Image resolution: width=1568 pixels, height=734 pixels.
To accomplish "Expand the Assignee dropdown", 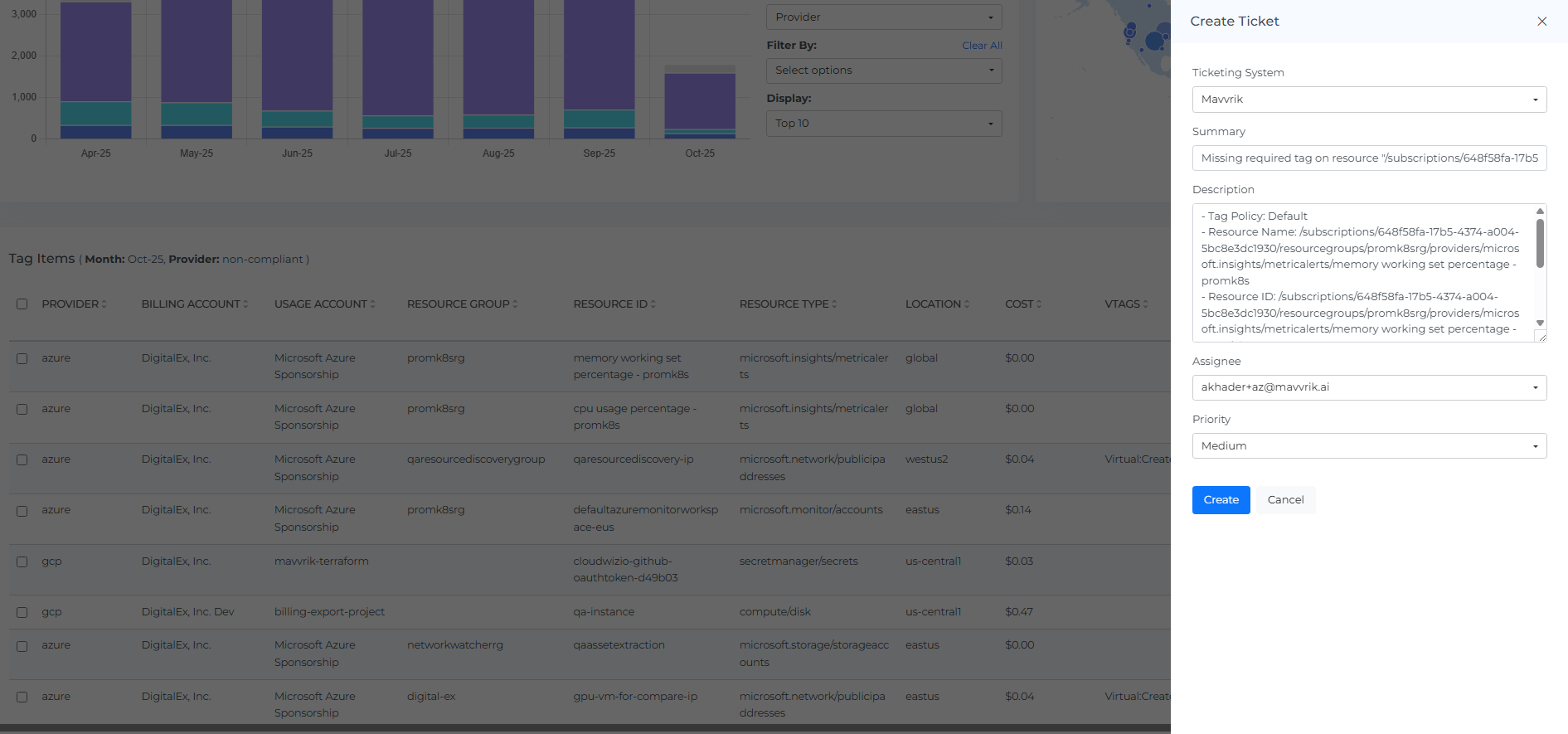I will pyautogui.click(x=1368, y=387).
